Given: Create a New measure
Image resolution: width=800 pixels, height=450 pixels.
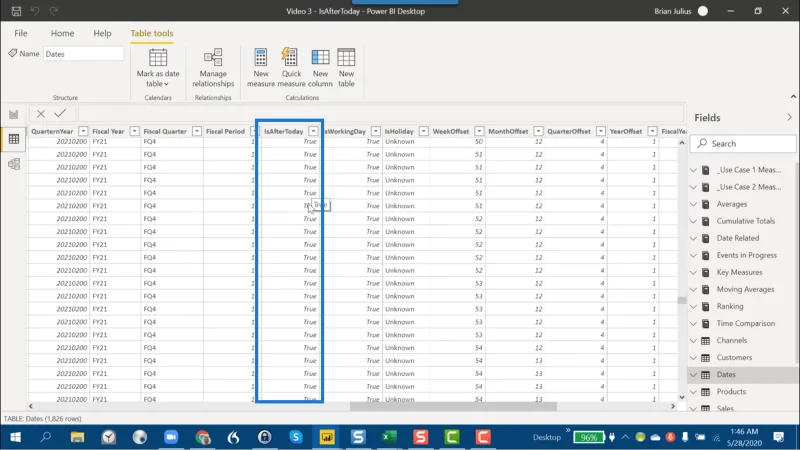Looking at the screenshot, I should pos(261,68).
